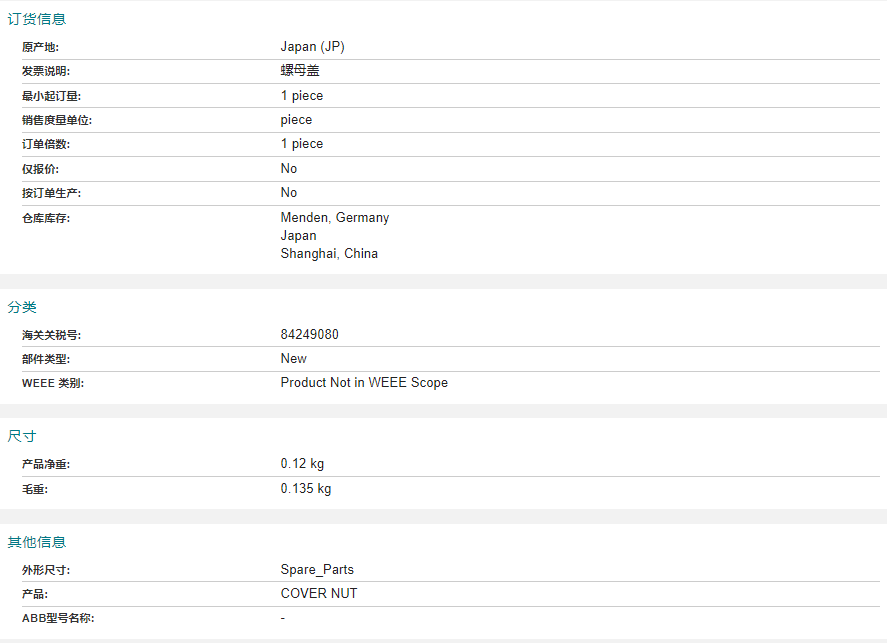Click the 海关关税号 label
The width and height of the screenshot is (887, 643).
tap(51, 335)
